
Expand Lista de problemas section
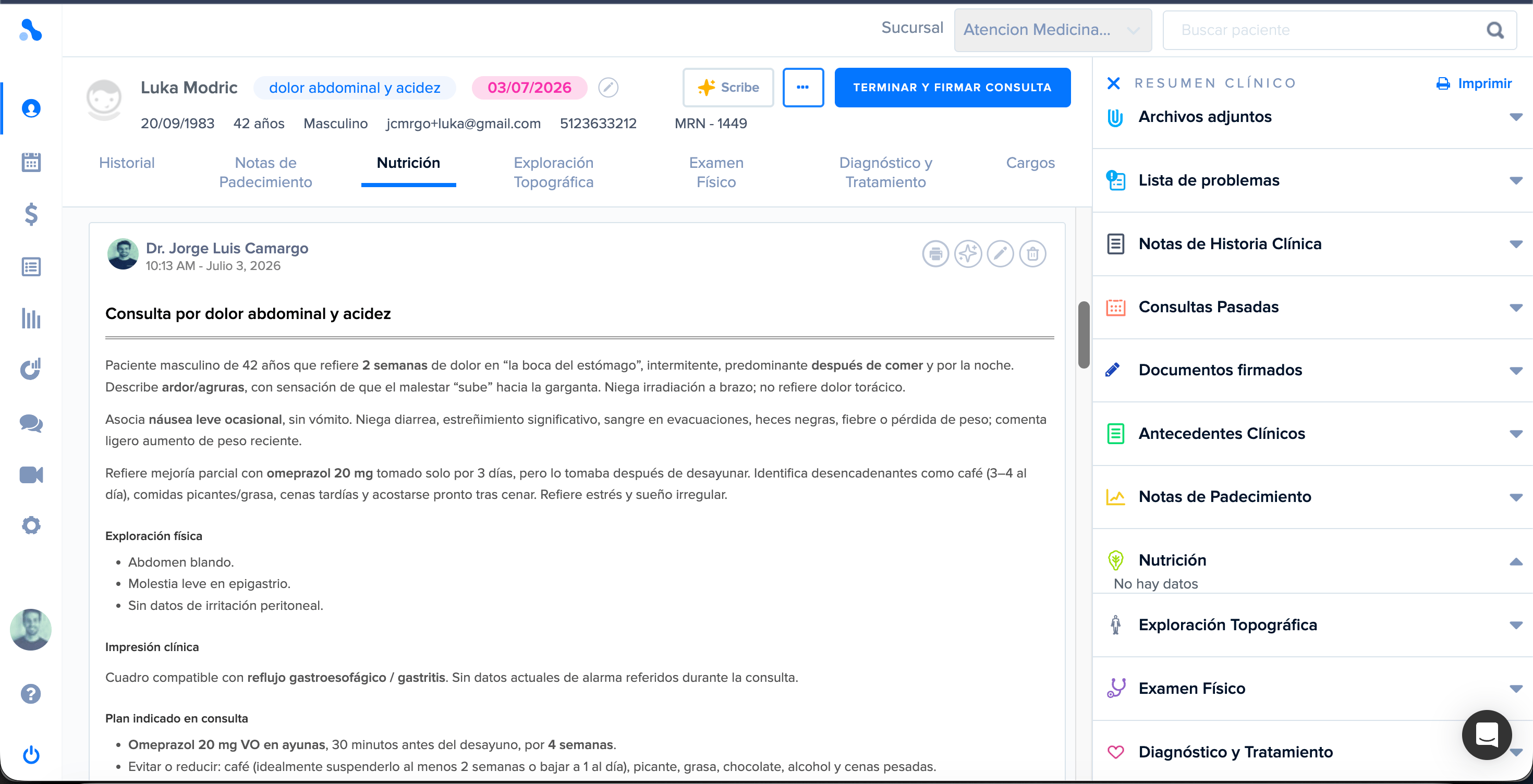coord(1516,180)
